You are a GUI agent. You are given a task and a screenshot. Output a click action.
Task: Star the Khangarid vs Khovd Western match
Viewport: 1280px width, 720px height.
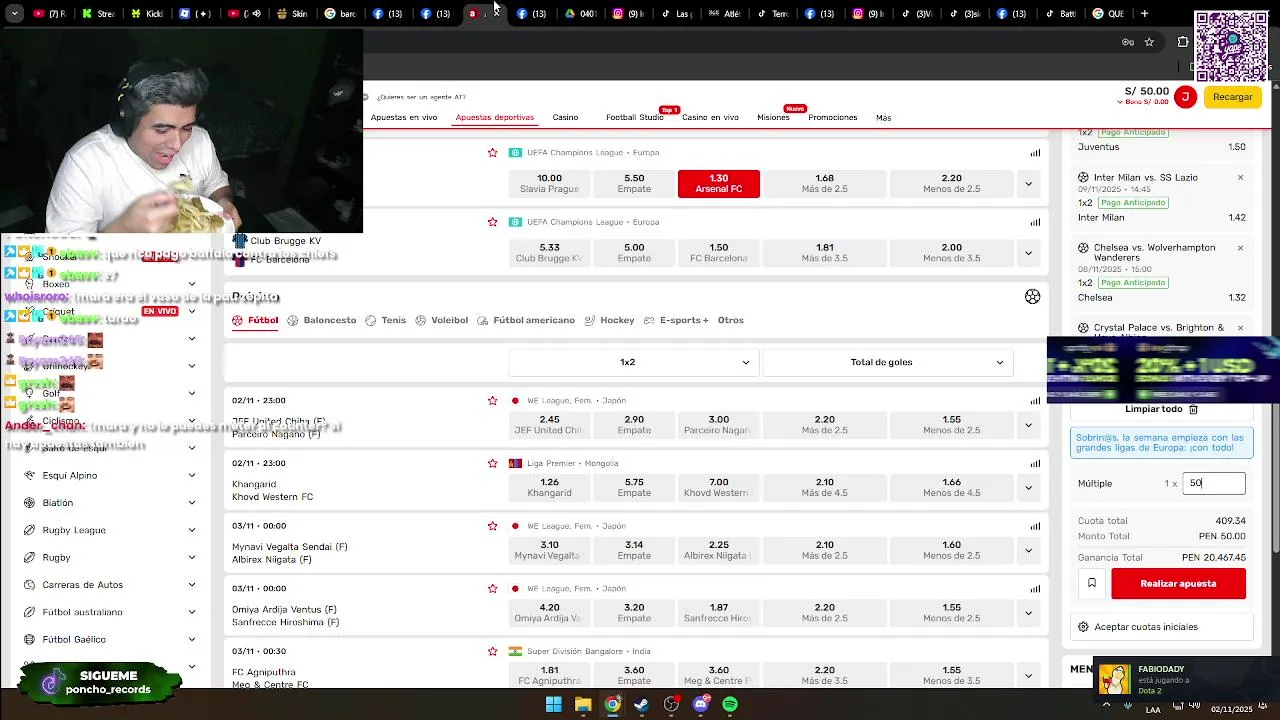(x=492, y=463)
